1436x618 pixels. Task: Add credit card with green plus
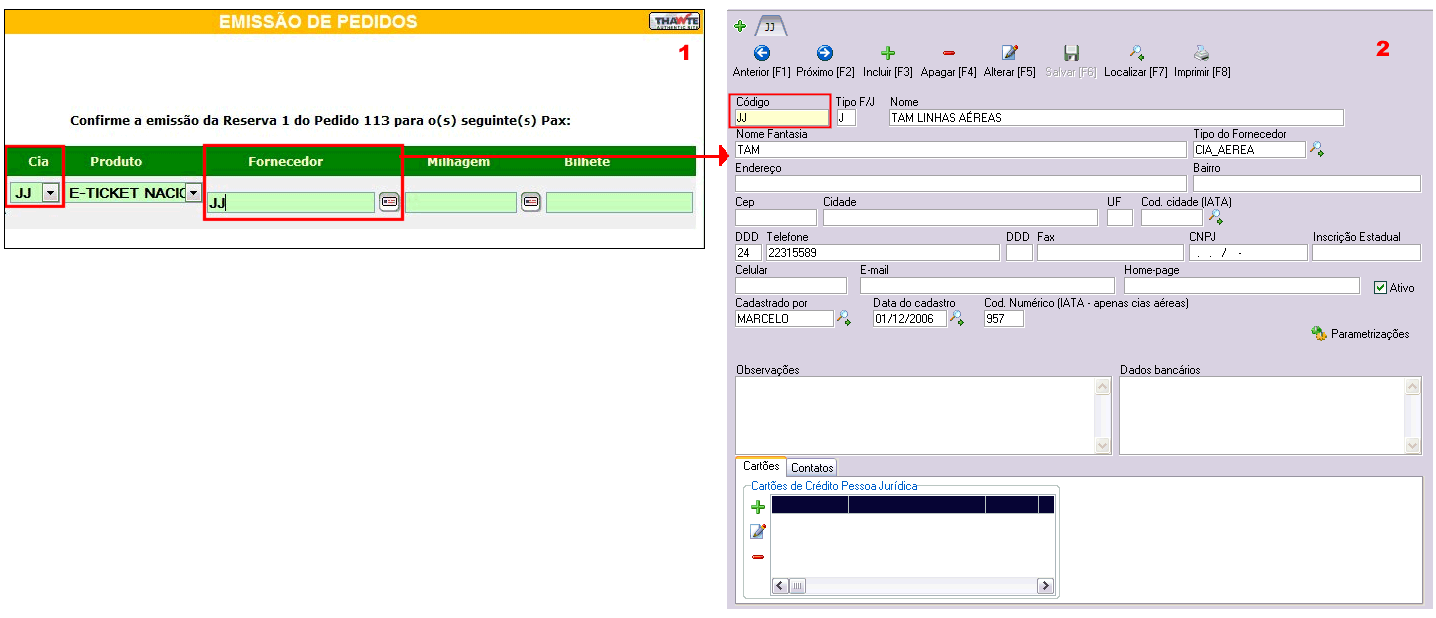758,507
